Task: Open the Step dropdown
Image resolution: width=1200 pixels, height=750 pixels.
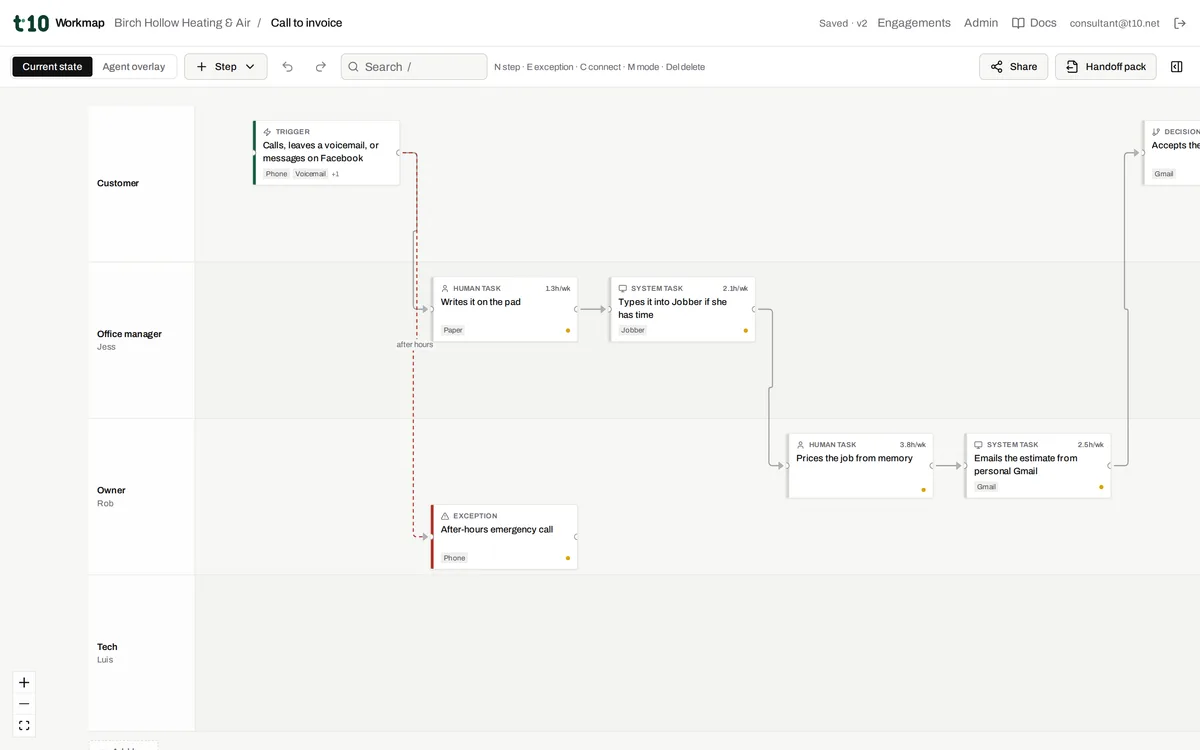Action: click(226, 67)
